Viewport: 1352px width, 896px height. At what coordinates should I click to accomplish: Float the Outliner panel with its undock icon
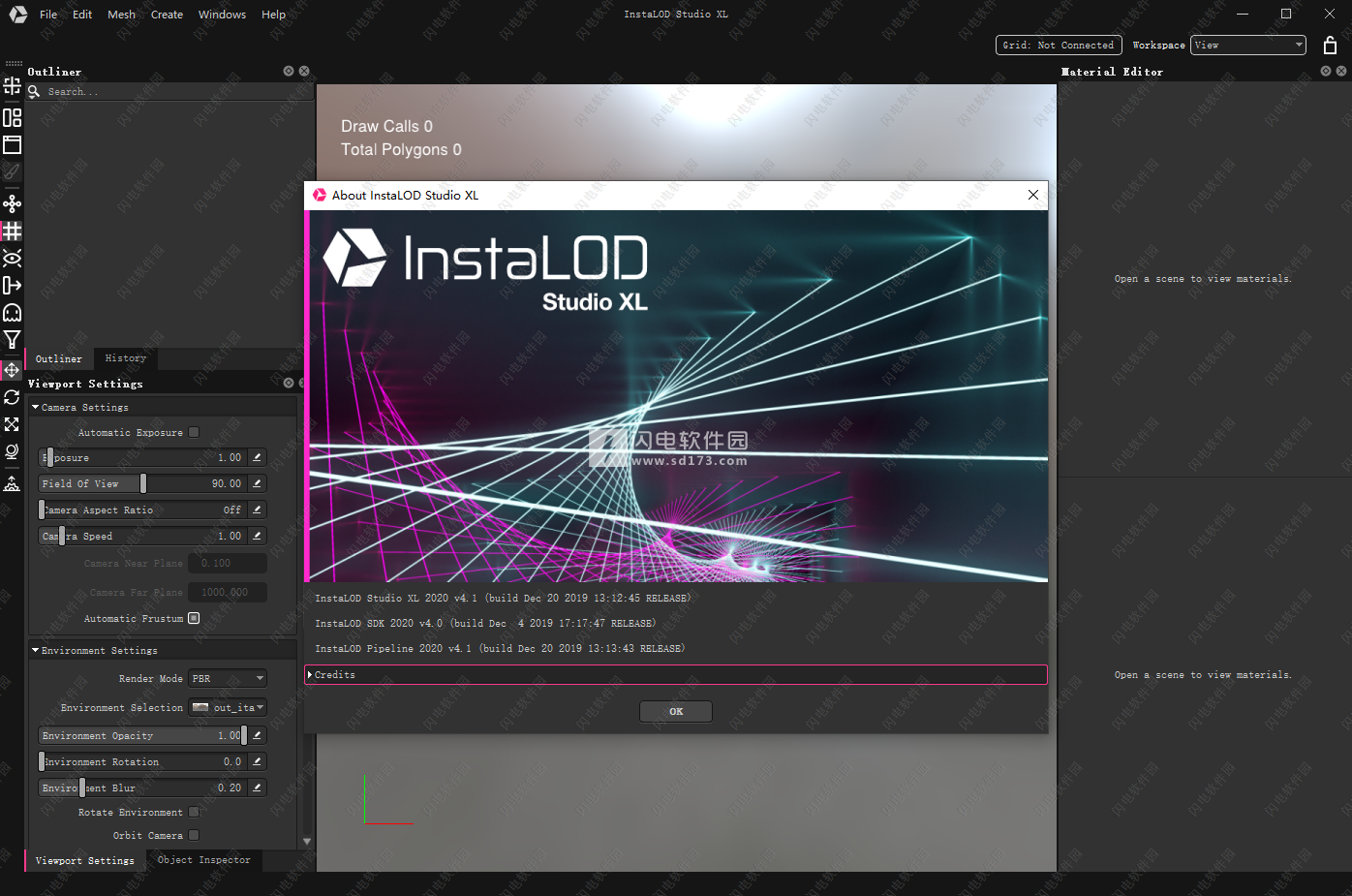click(289, 71)
